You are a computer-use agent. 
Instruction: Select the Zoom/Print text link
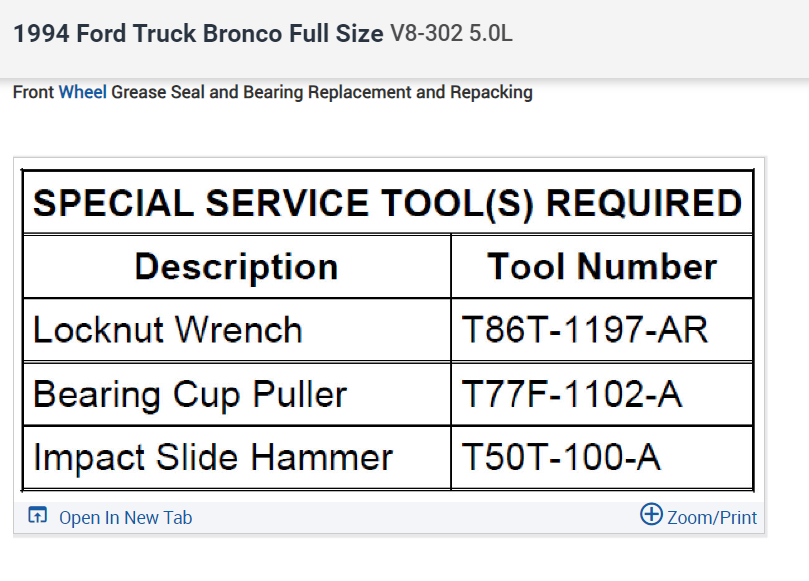tap(712, 517)
